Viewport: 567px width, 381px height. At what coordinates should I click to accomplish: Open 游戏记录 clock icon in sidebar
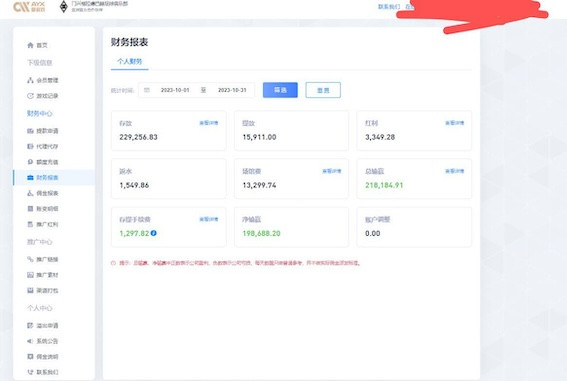click(30, 96)
